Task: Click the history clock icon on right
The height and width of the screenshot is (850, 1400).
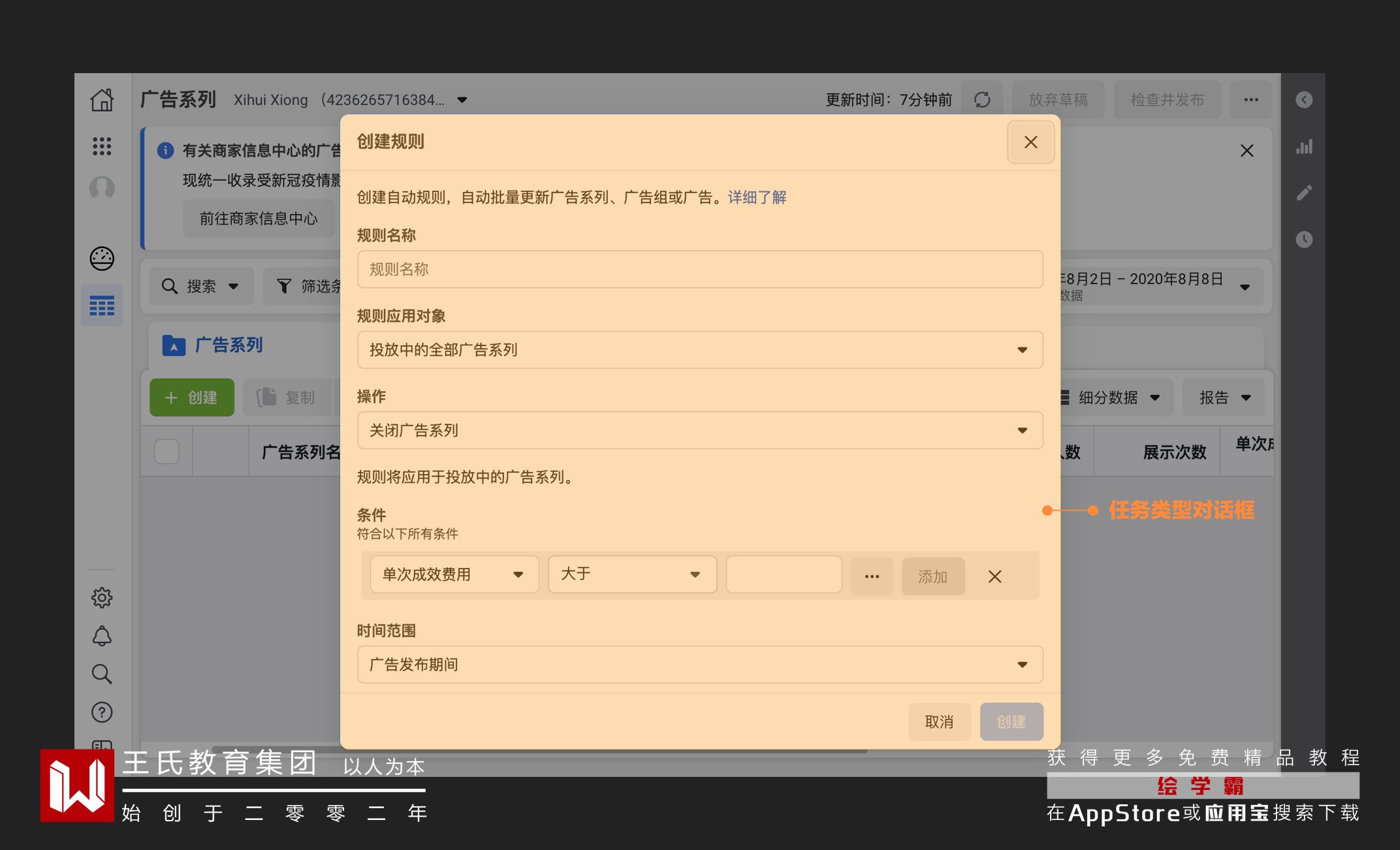Action: 1304,240
